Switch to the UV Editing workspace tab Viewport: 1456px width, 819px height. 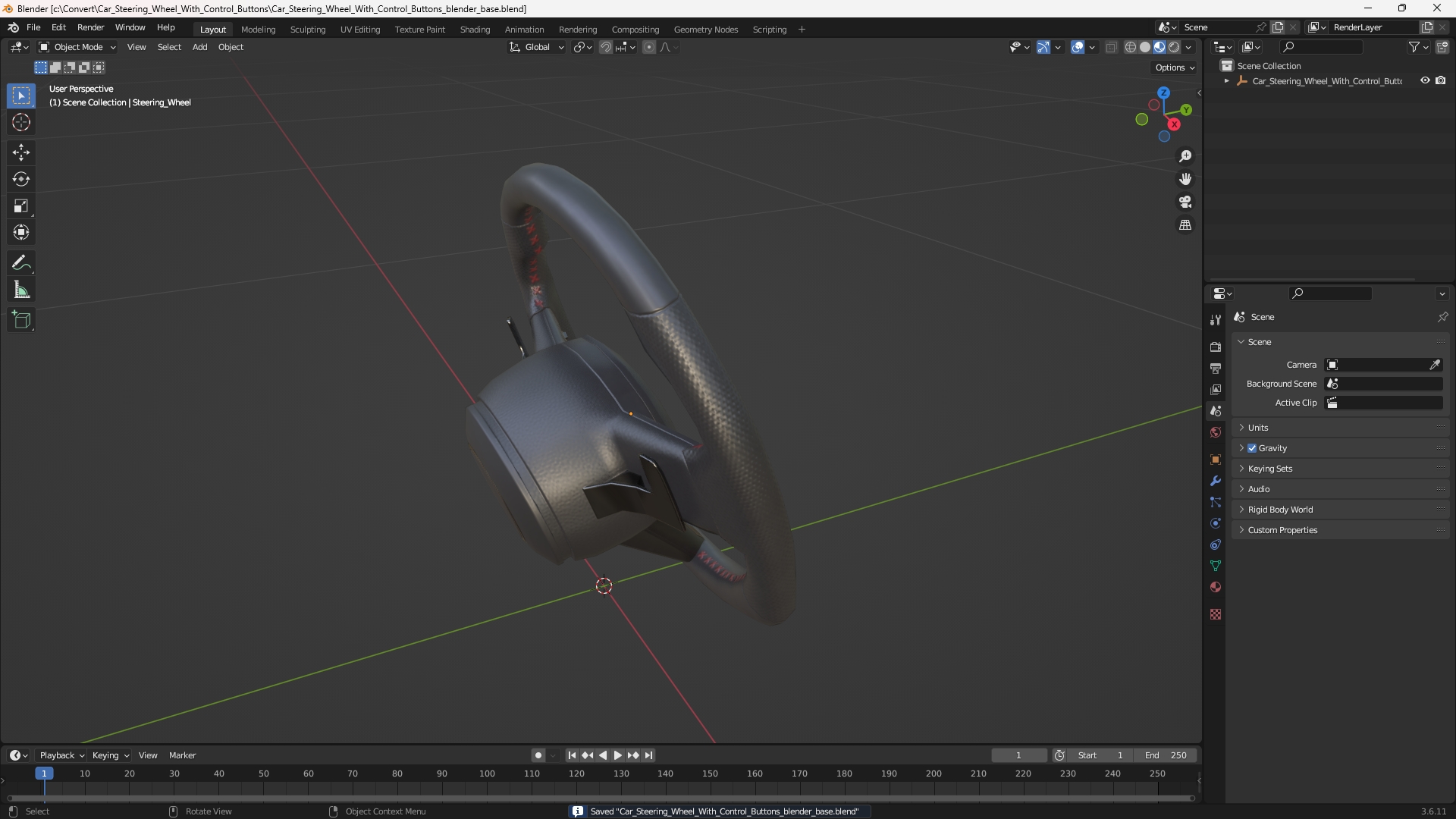pyautogui.click(x=360, y=30)
